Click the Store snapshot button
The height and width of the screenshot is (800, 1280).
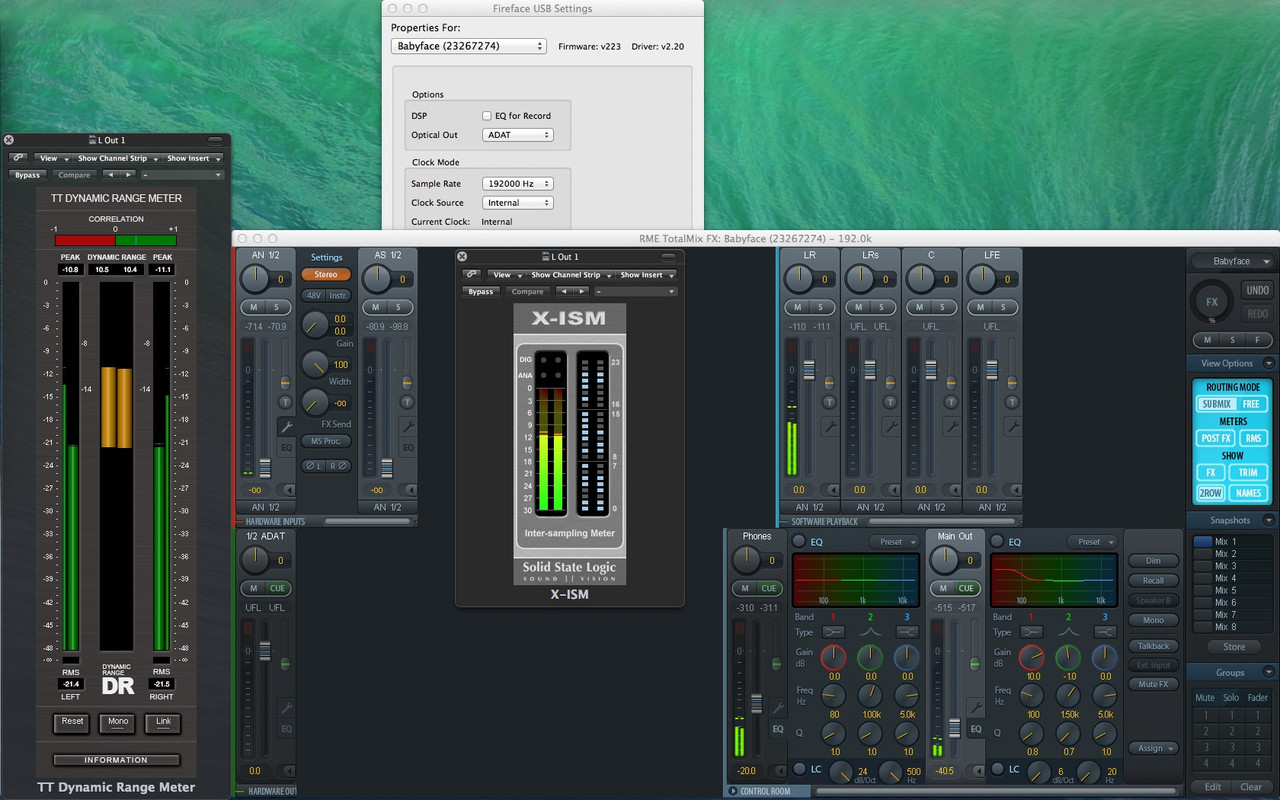point(1234,647)
